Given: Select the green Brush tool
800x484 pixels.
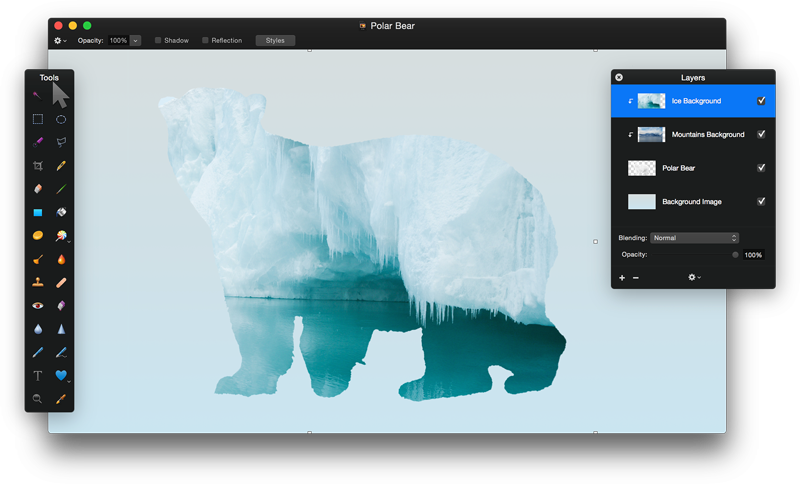Looking at the screenshot, I should 61,189.
